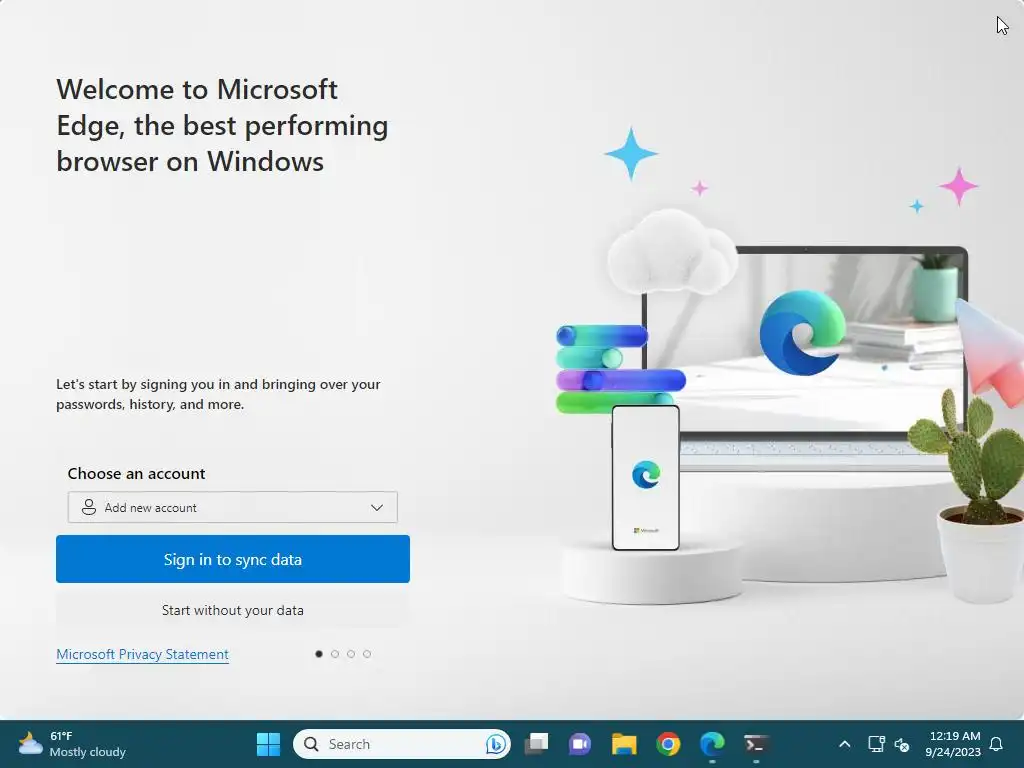Go to the second page indicator dot
The height and width of the screenshot is (768, 1024).
[x=335, y=654]
